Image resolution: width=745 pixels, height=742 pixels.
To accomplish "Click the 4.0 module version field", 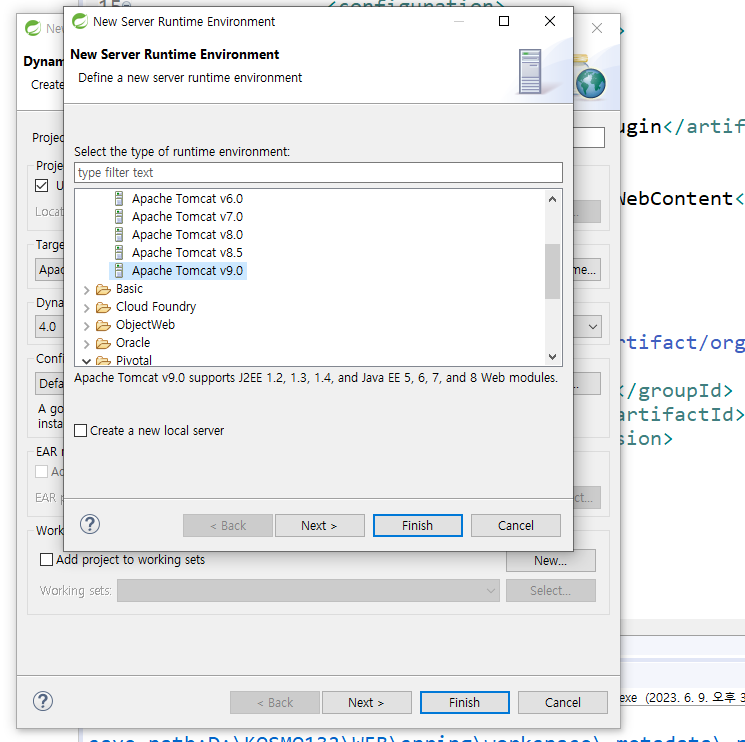I will [x=48, y=326].
